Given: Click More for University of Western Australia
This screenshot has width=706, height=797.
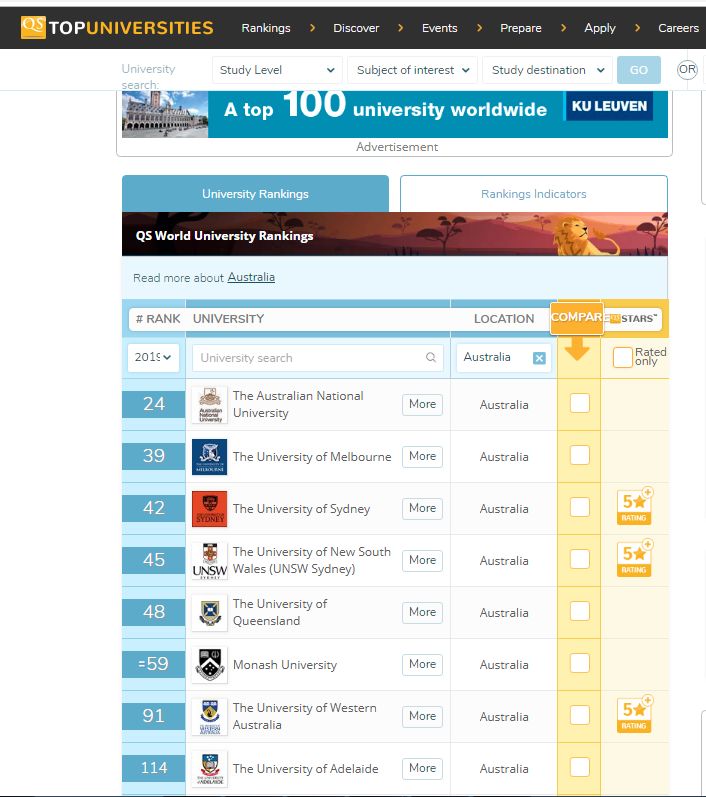Looking at the screenshot, I should point(422,716).
